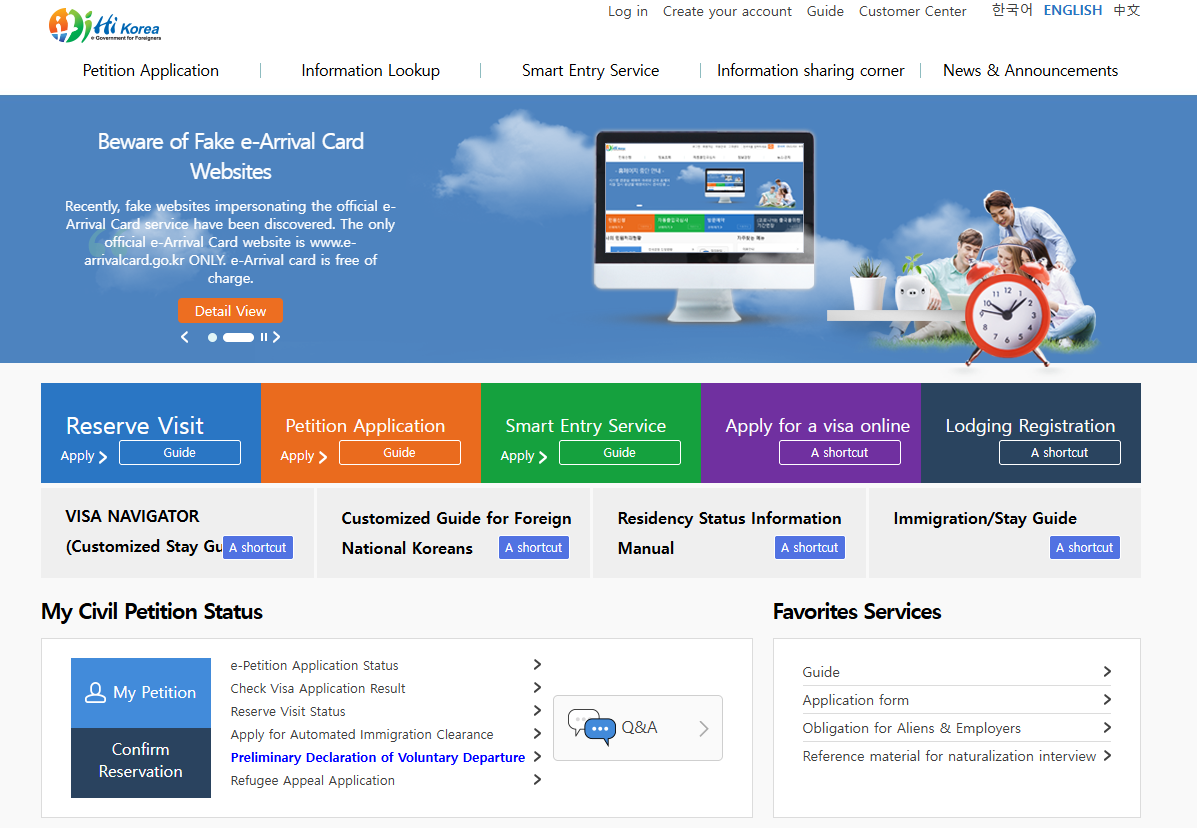The image size is (1197, 828).
Task: Go to previous banner slide arrow
Action: coord(185,337)
